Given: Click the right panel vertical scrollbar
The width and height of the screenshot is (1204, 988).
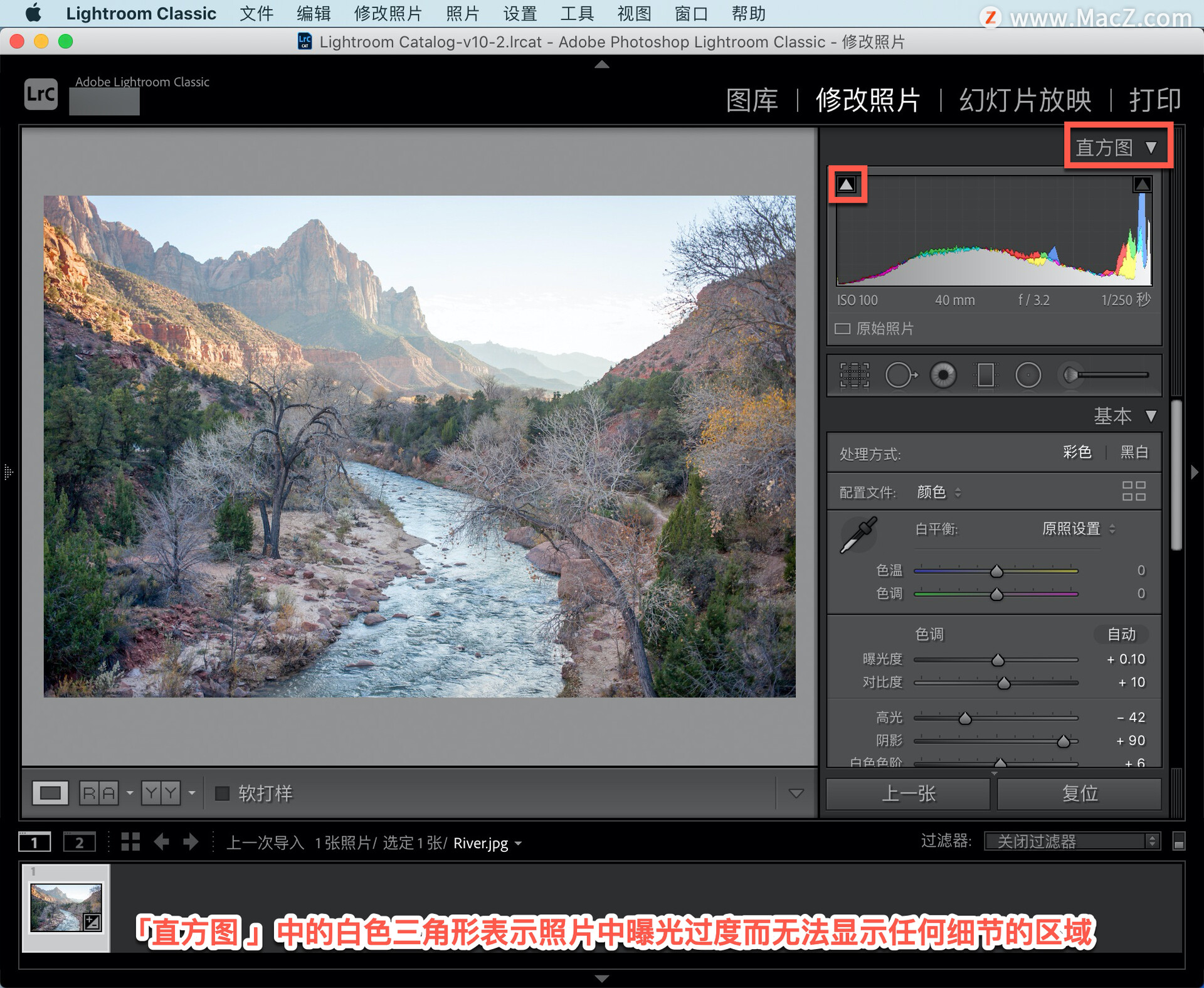Looking at the screenshot, I should coord(1177,476).
